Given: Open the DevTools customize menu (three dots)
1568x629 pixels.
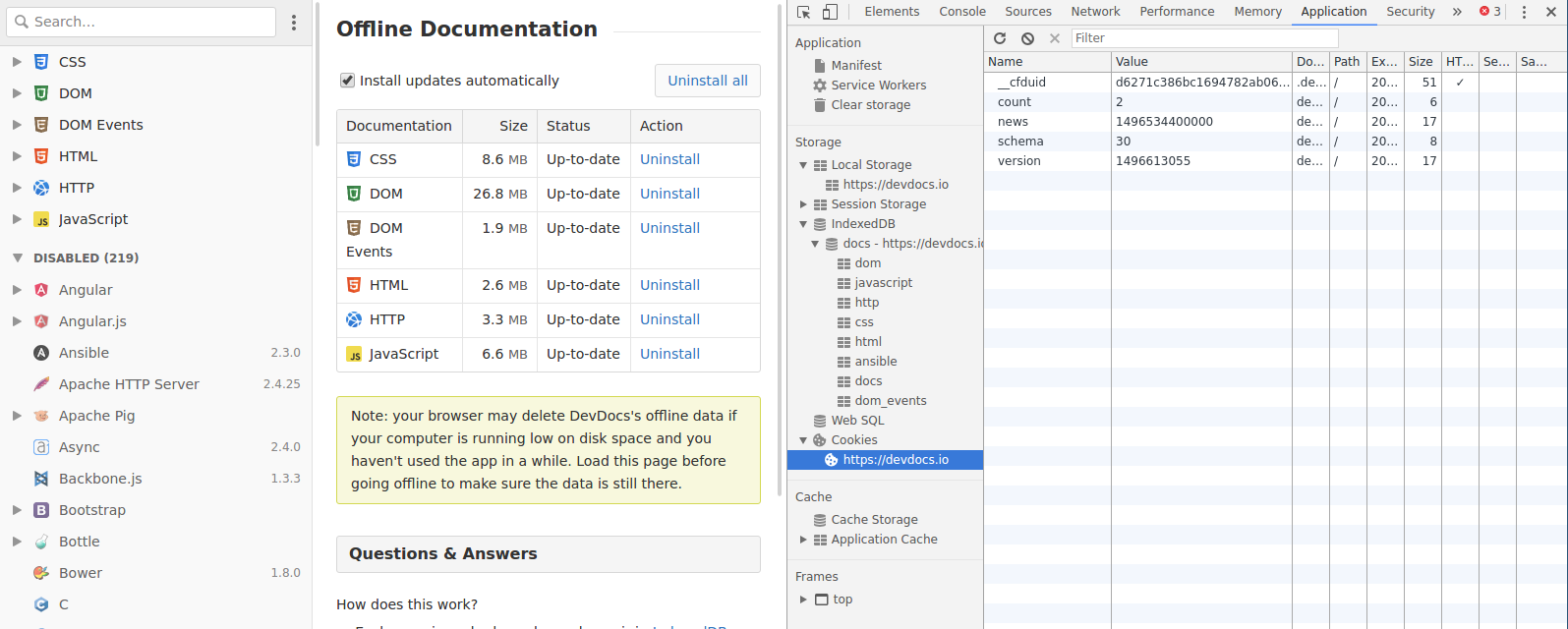Looking at the screenshot, I should pos(1525,12).
